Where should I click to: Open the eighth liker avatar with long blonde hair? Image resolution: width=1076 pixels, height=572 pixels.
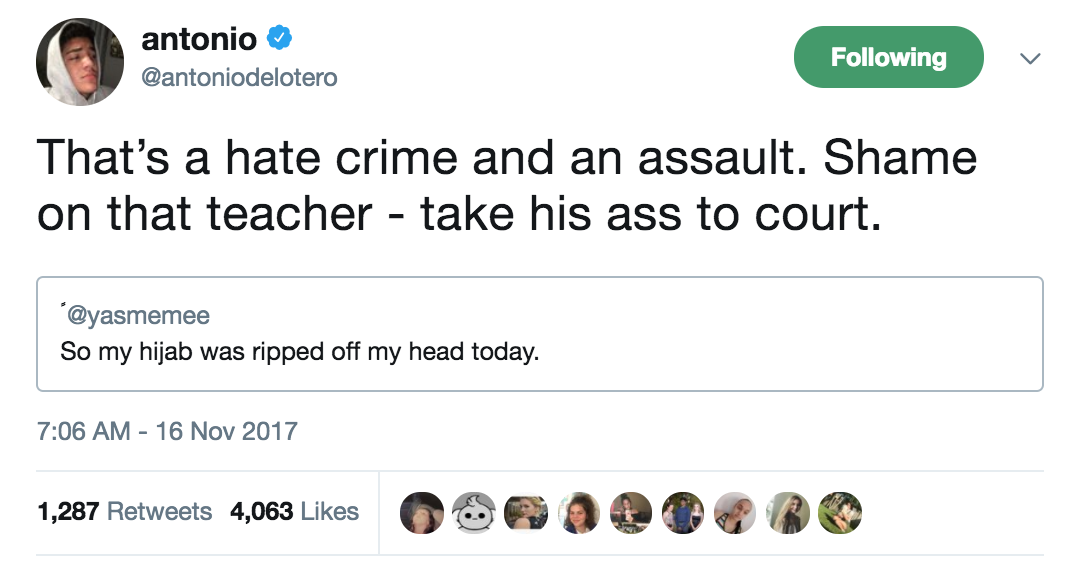click(x=788, y=512)
